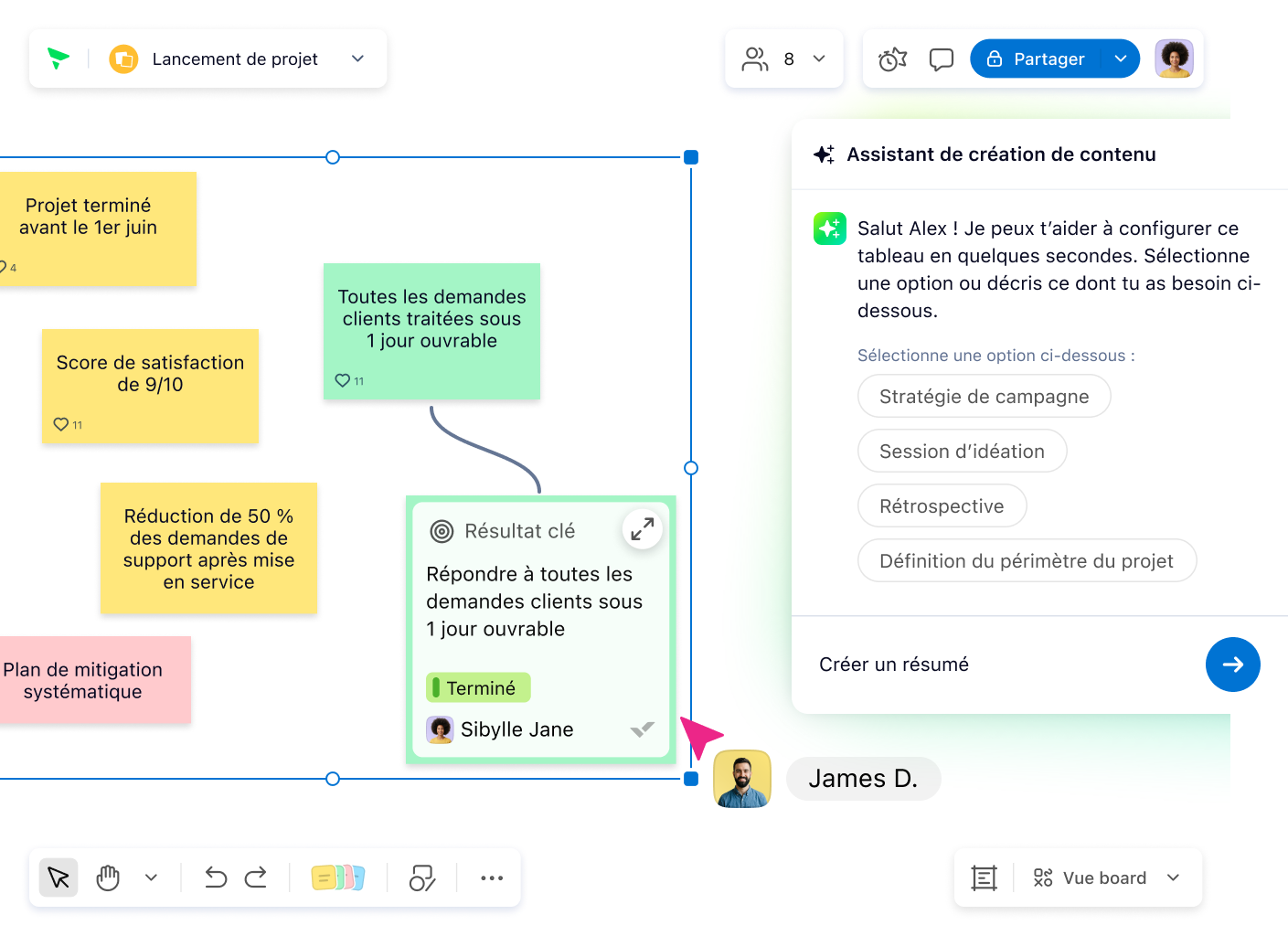Image resolution: width=1288 pixels, height=936 pixels.
Task: Click the orange project board icon
Action: (123, 59)
